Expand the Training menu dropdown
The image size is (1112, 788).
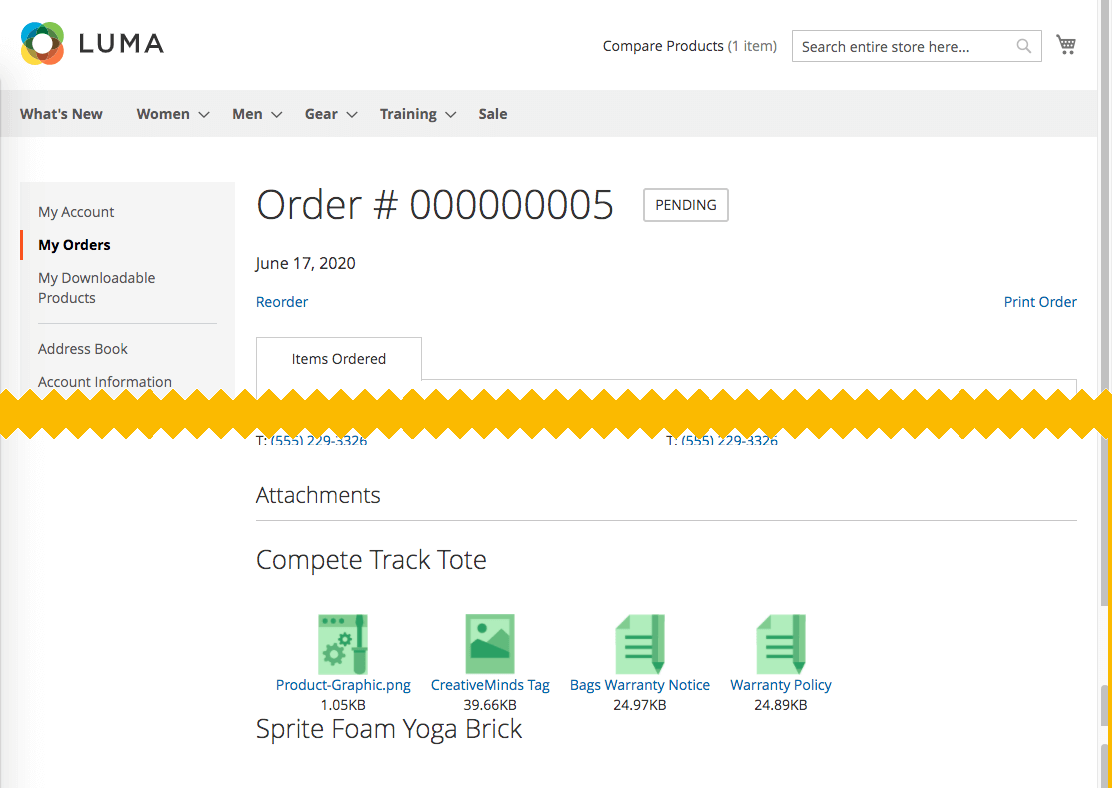coord(417,114)
